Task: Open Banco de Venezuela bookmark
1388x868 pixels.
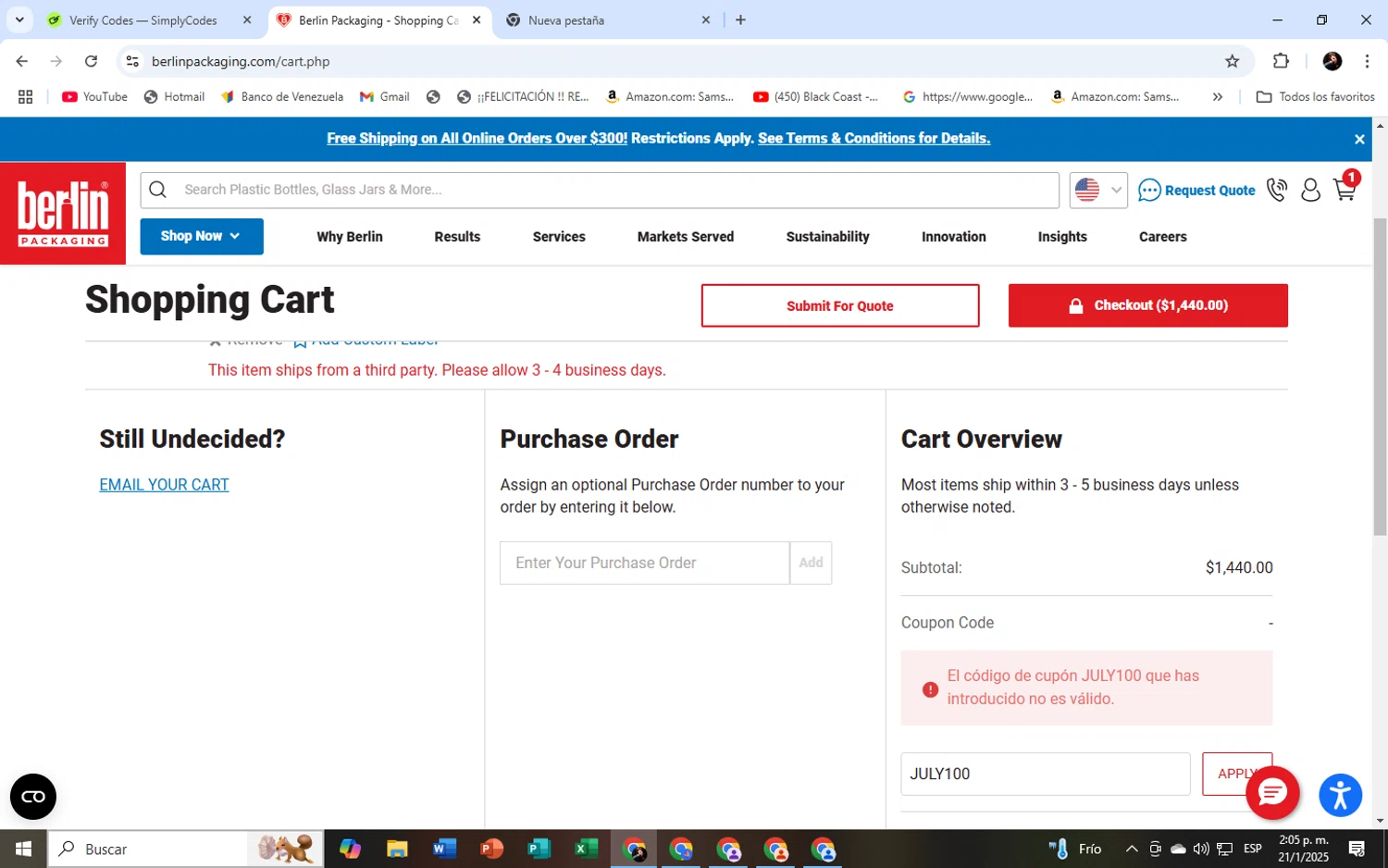Action: click(282, 96)
